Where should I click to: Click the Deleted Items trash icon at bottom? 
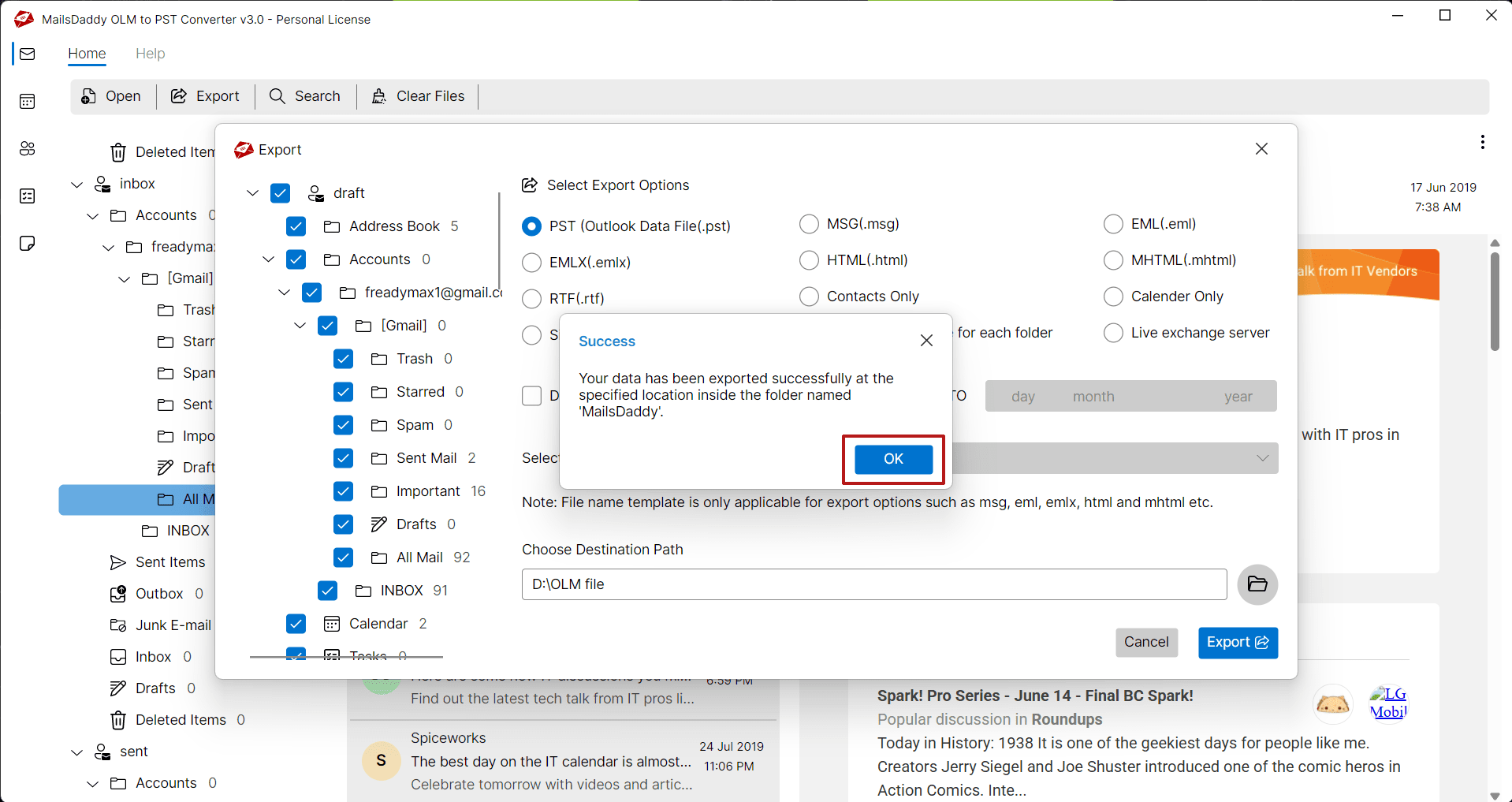tap(118, 720)
